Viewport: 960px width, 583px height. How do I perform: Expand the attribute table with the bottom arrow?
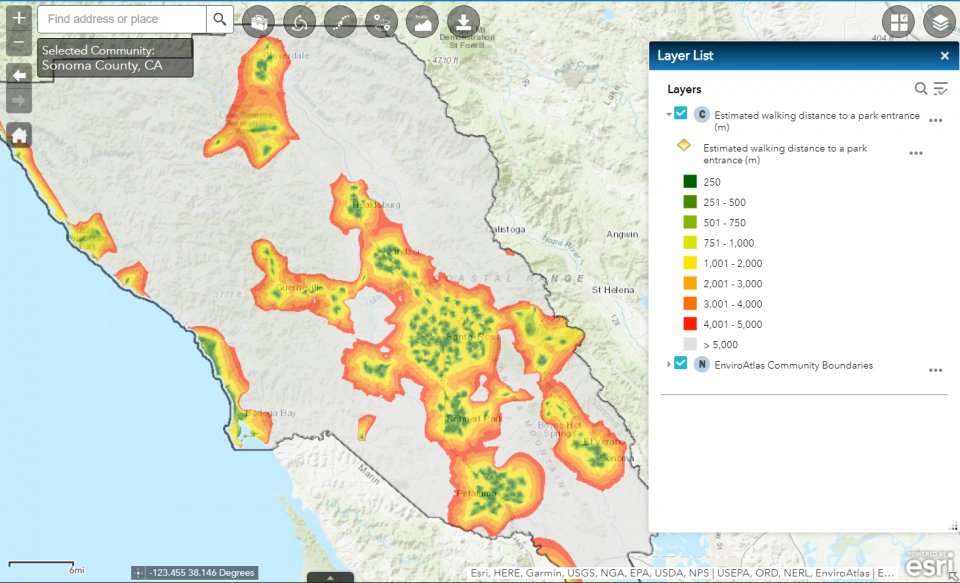pos(330,577)
